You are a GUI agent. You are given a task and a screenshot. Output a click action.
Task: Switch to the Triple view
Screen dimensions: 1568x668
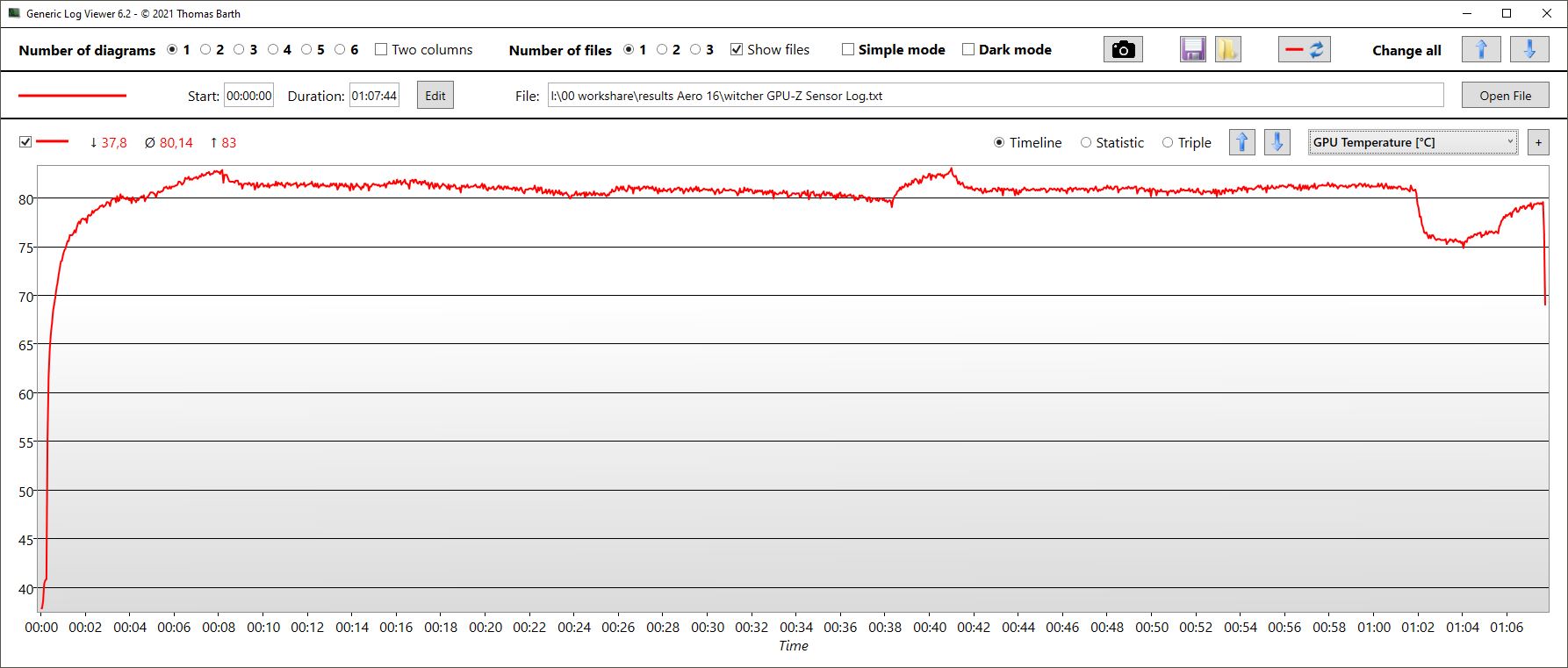[1168, 142]
